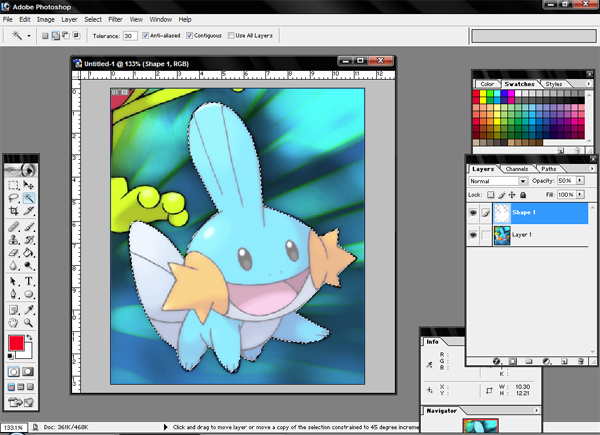Toggle Contiguous checkbox
The width and height of the screenshot is (600, 435).
189,36
